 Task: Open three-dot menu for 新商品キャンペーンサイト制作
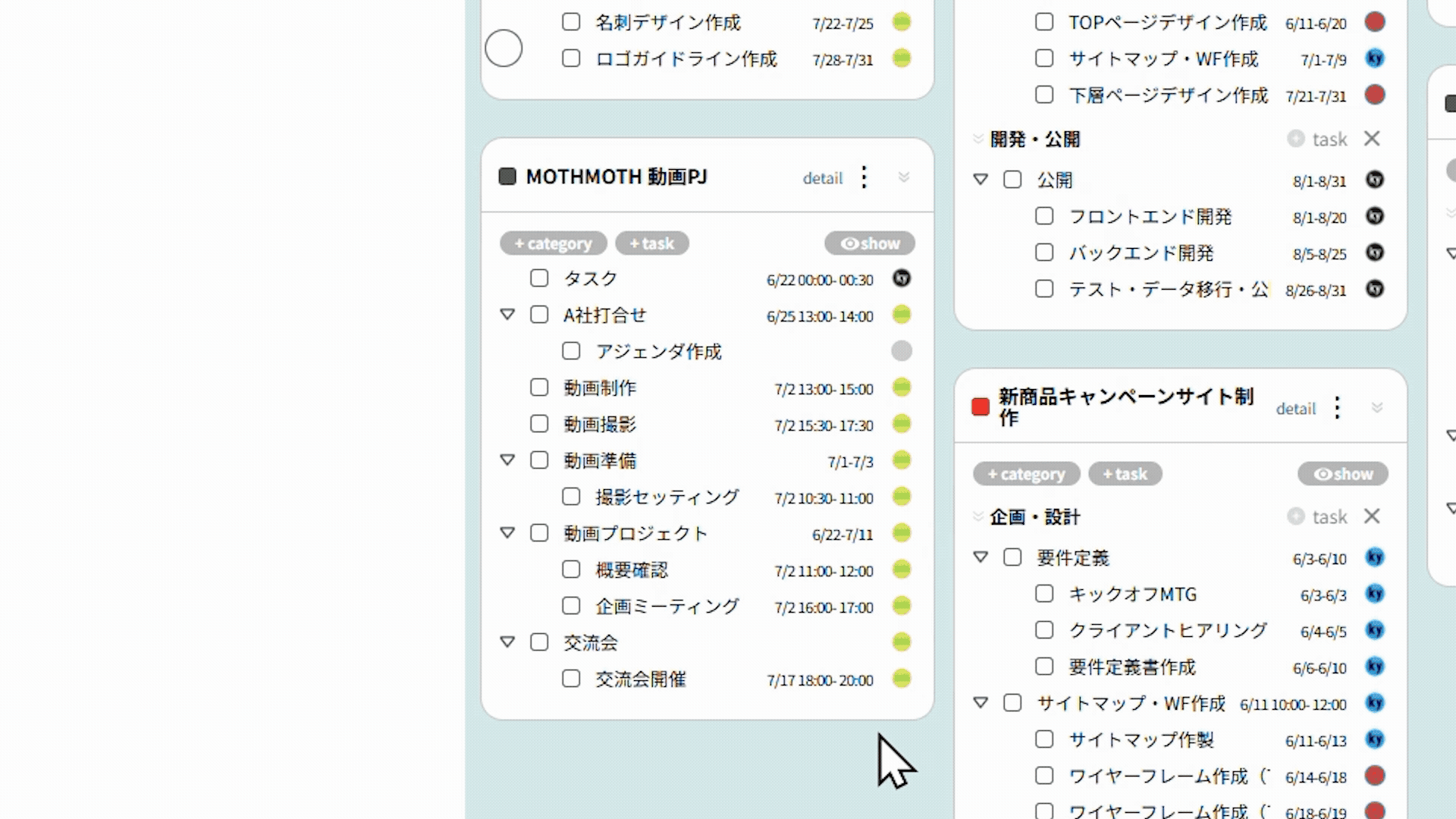1337,408
